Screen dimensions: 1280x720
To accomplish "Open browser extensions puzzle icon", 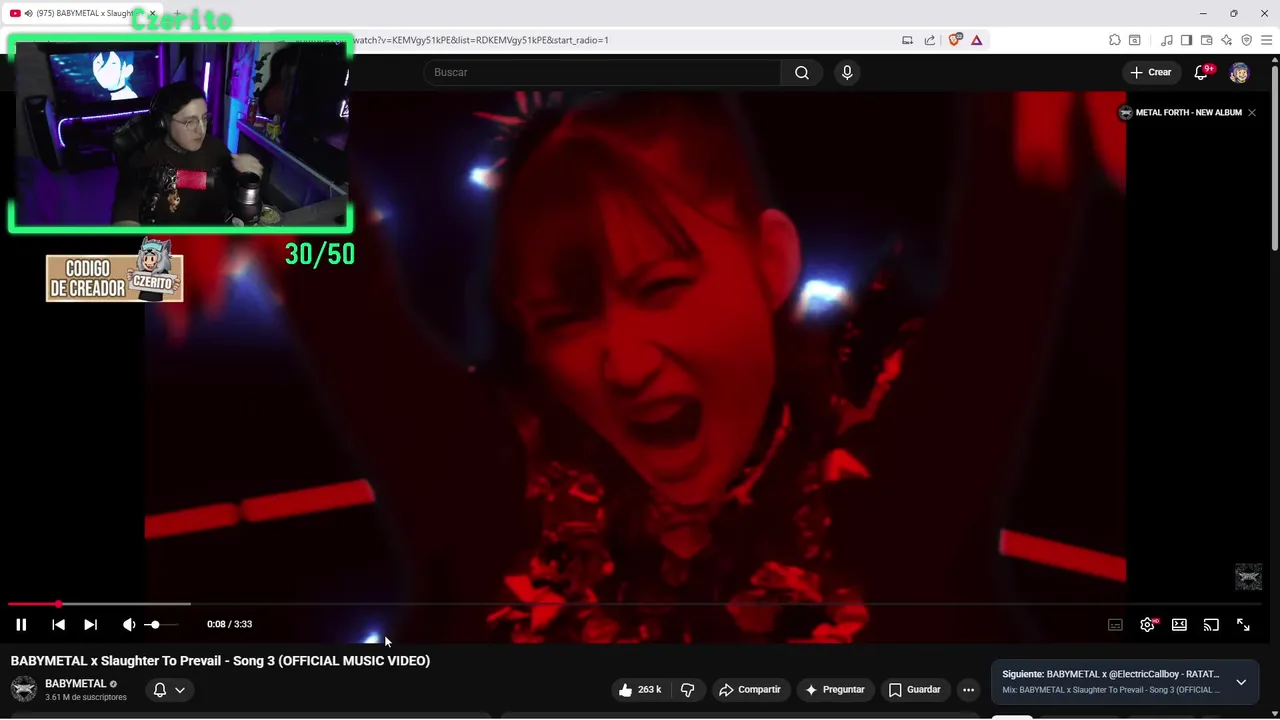I will coord(1114,40).
